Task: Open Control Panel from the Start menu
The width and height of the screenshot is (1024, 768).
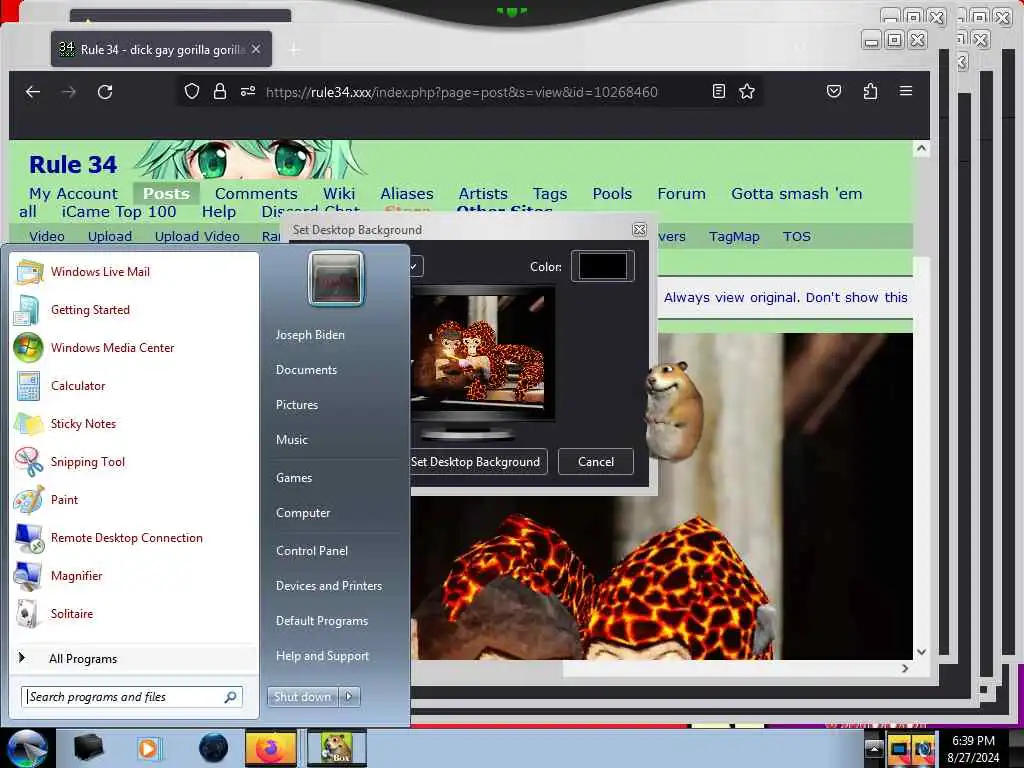Action: tap(312, 551)
